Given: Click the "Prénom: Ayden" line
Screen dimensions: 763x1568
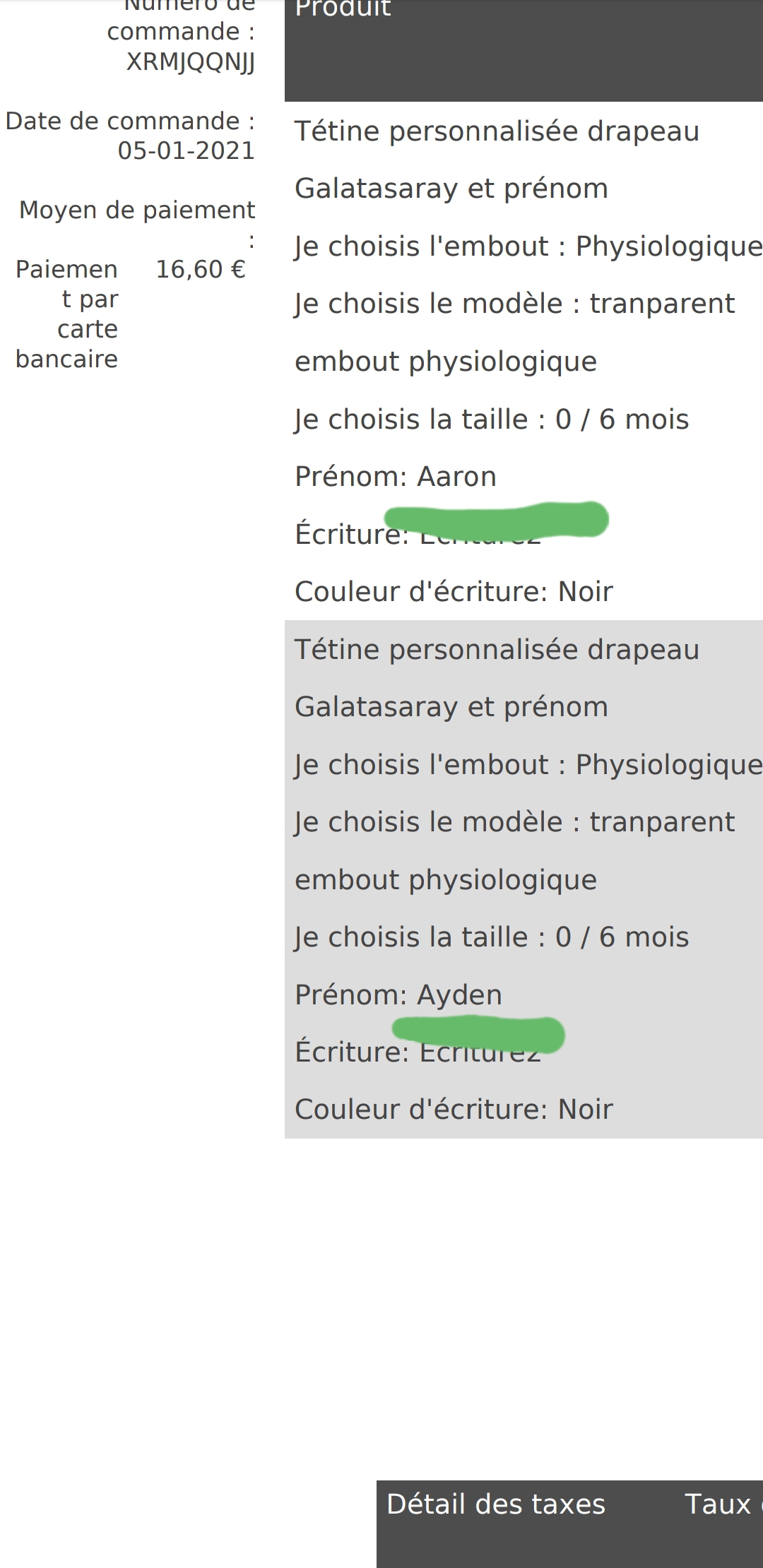Looking at the screenshot, I should tap(398, 994).
